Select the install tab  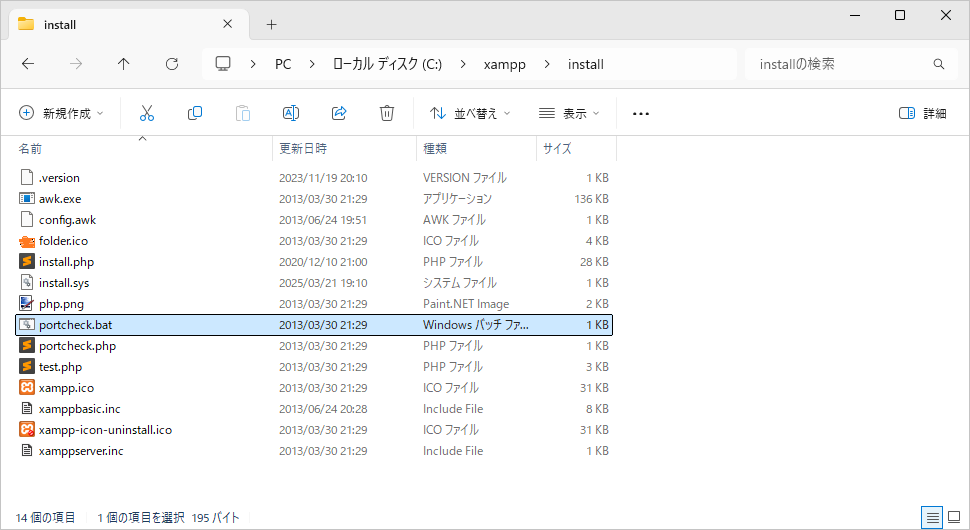120,24
